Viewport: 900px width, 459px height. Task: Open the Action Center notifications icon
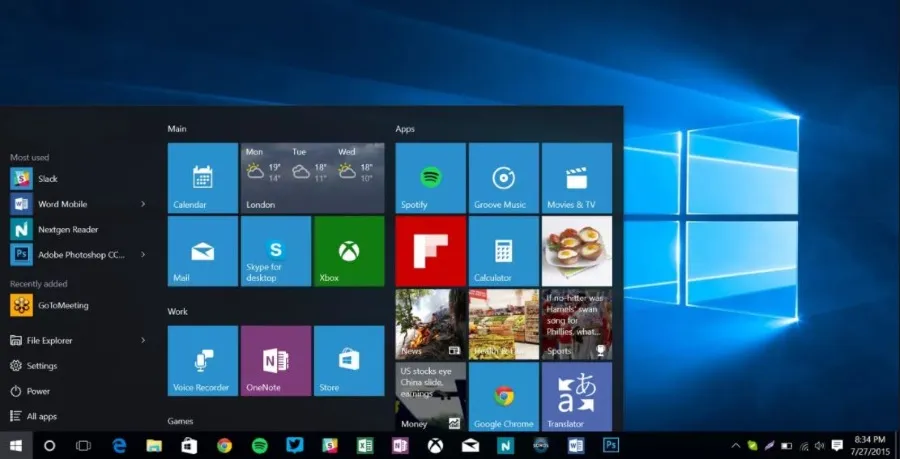(x=837, y=446)
